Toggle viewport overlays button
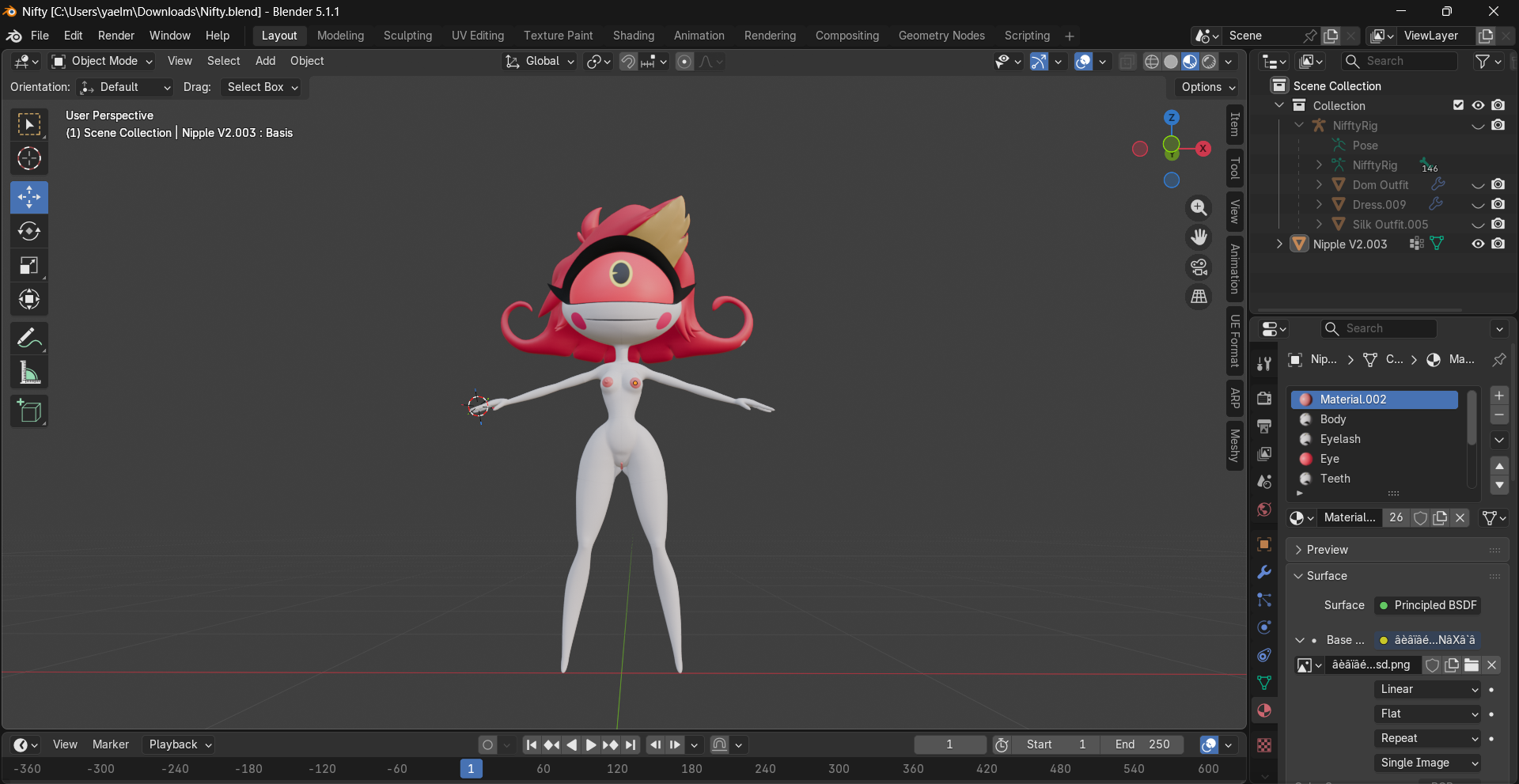The image size is (1519, 784). [1083, 62]
